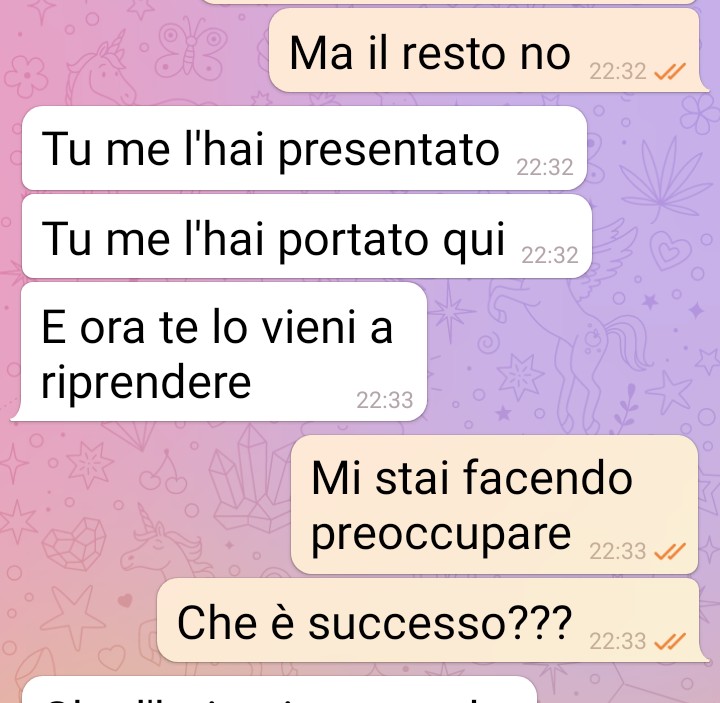Tap the 22:32 timestamp on "Tu me l'hai presentato"

coord(545,167)
